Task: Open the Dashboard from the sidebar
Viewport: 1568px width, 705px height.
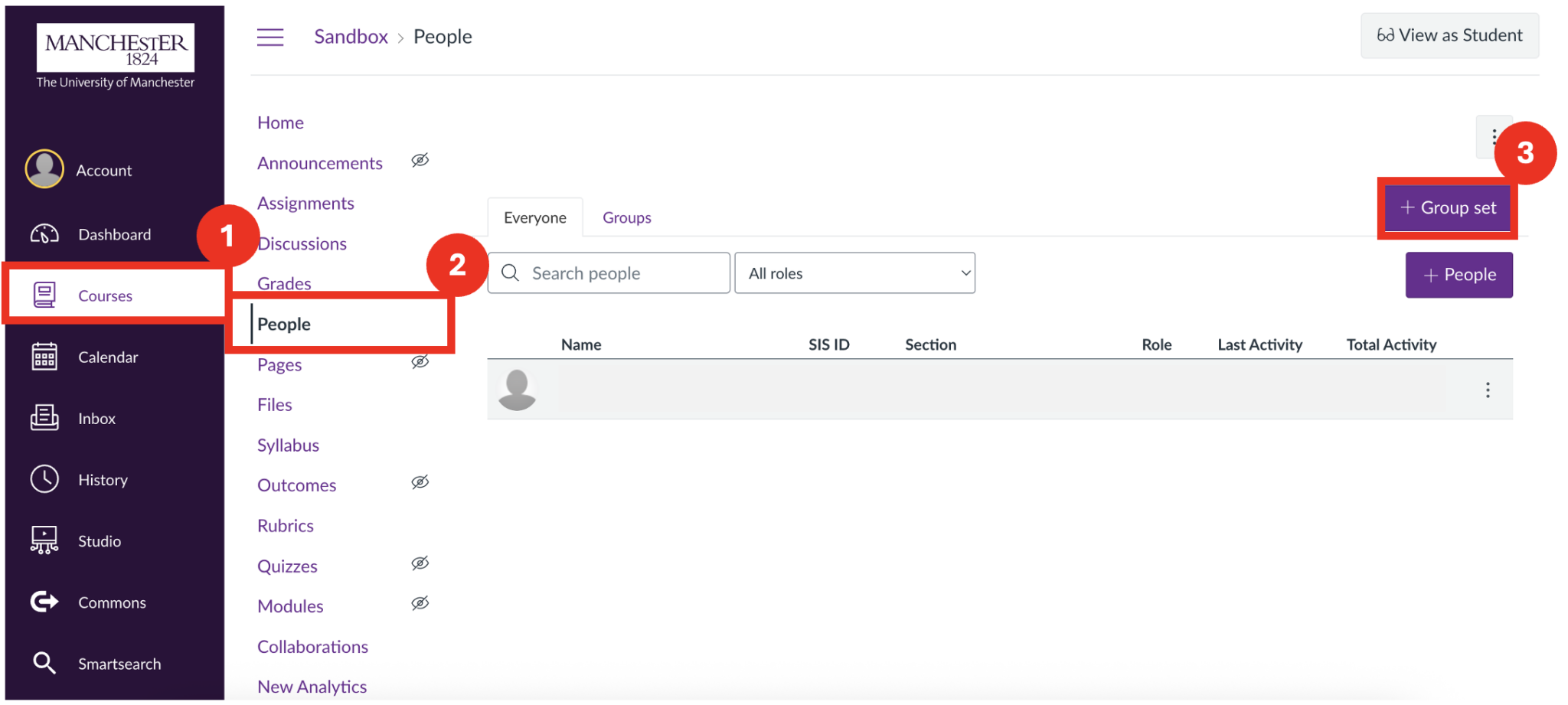Action: [x=44, y=233]
